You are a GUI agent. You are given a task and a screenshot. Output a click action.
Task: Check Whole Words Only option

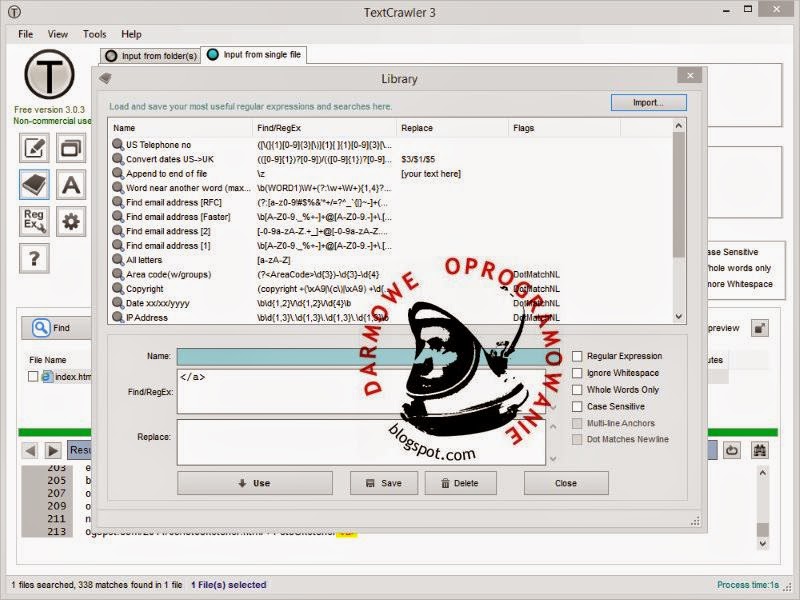coord(578,389)
